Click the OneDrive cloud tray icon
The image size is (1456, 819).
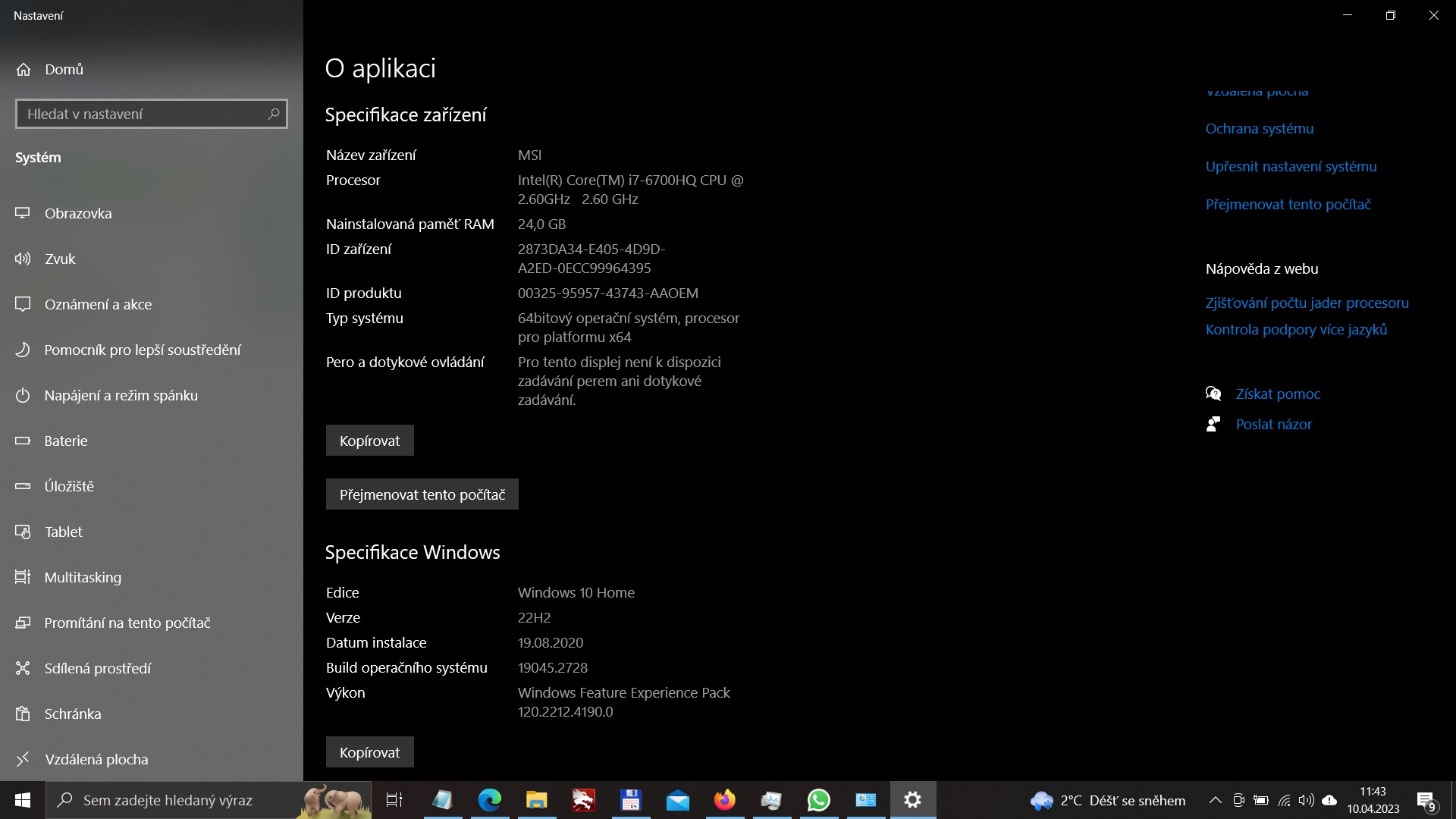click(1329, 800)
